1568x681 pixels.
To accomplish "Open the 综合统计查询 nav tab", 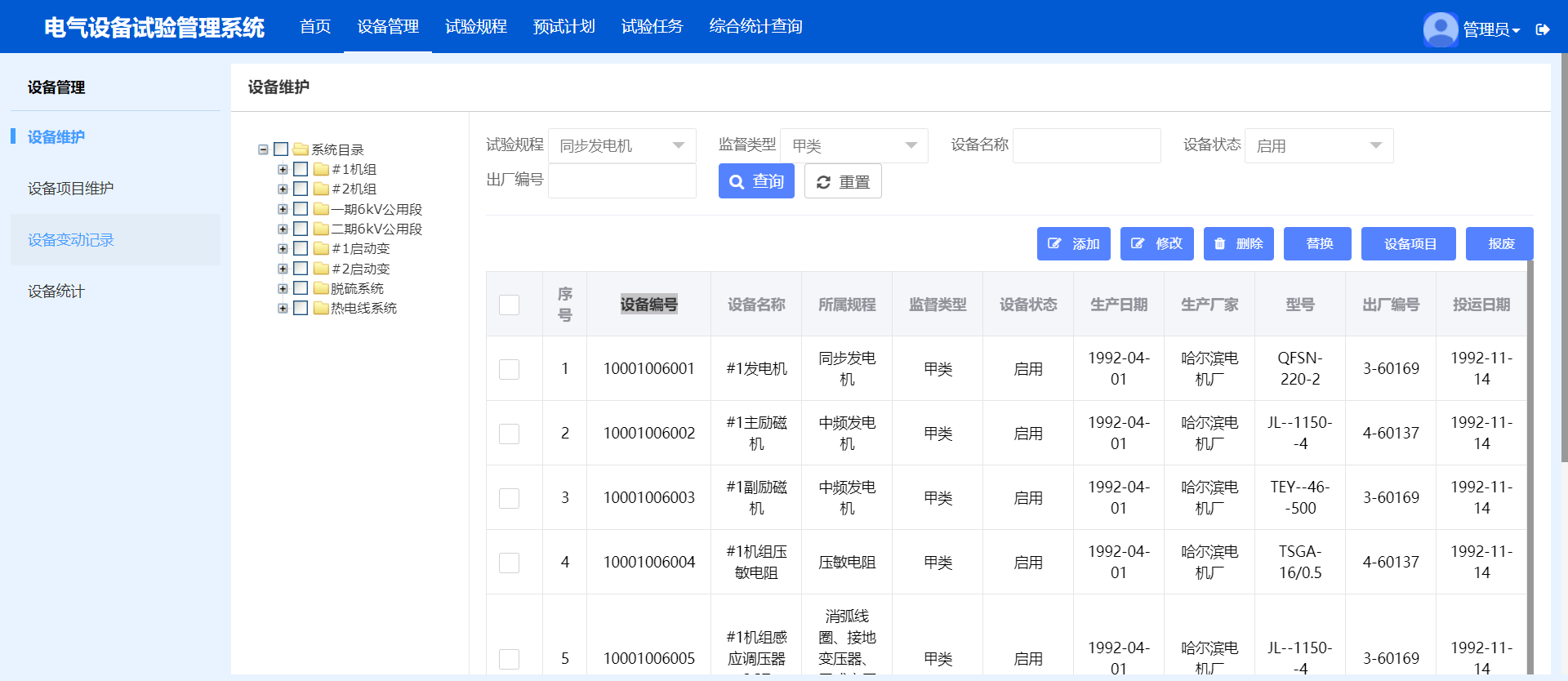I will [x=755, y=26].
